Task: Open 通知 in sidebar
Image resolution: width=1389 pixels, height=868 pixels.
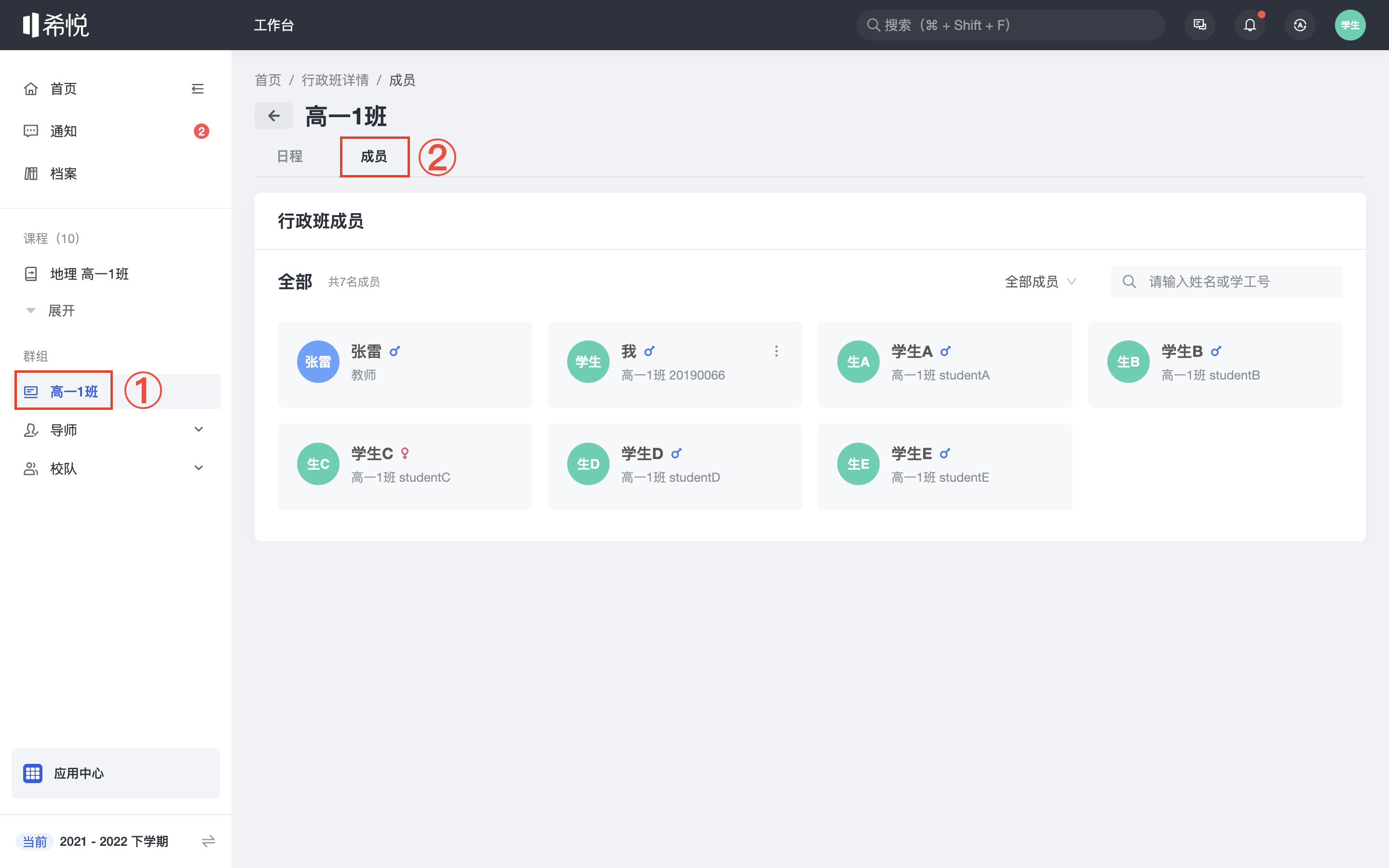Action: (x=63, y=131)
